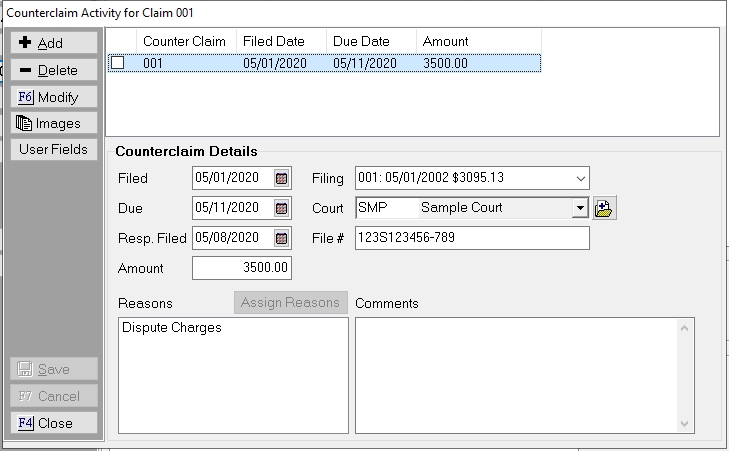Screen dimensions: 729x451
Task: Open the User Fields button
Action: (54, 150)
